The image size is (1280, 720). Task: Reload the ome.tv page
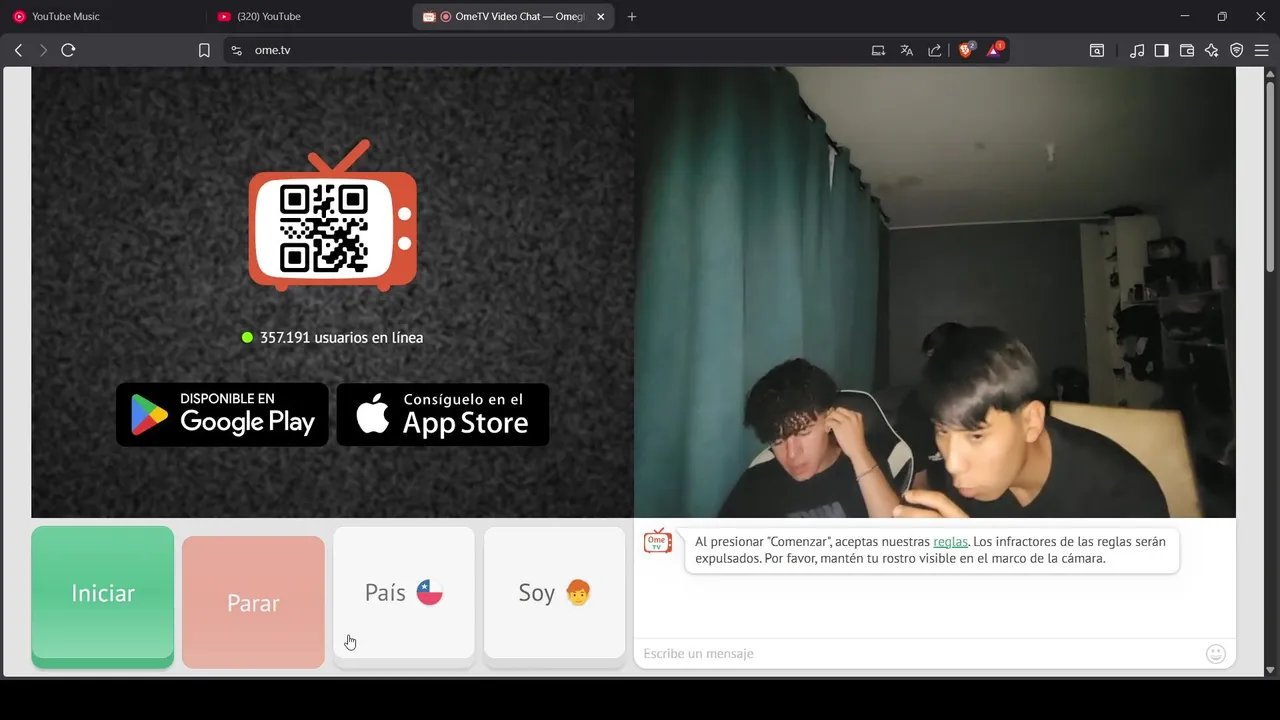click(x=68, y=50)
